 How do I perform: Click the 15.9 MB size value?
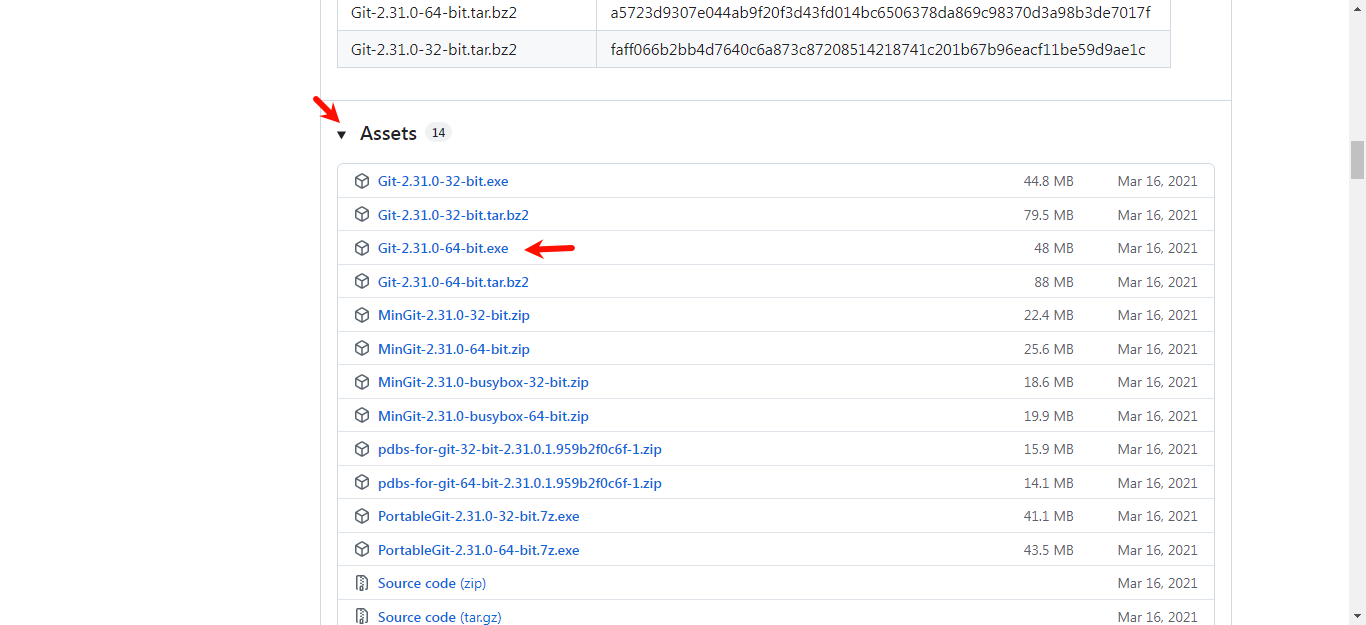point(1048,449)
